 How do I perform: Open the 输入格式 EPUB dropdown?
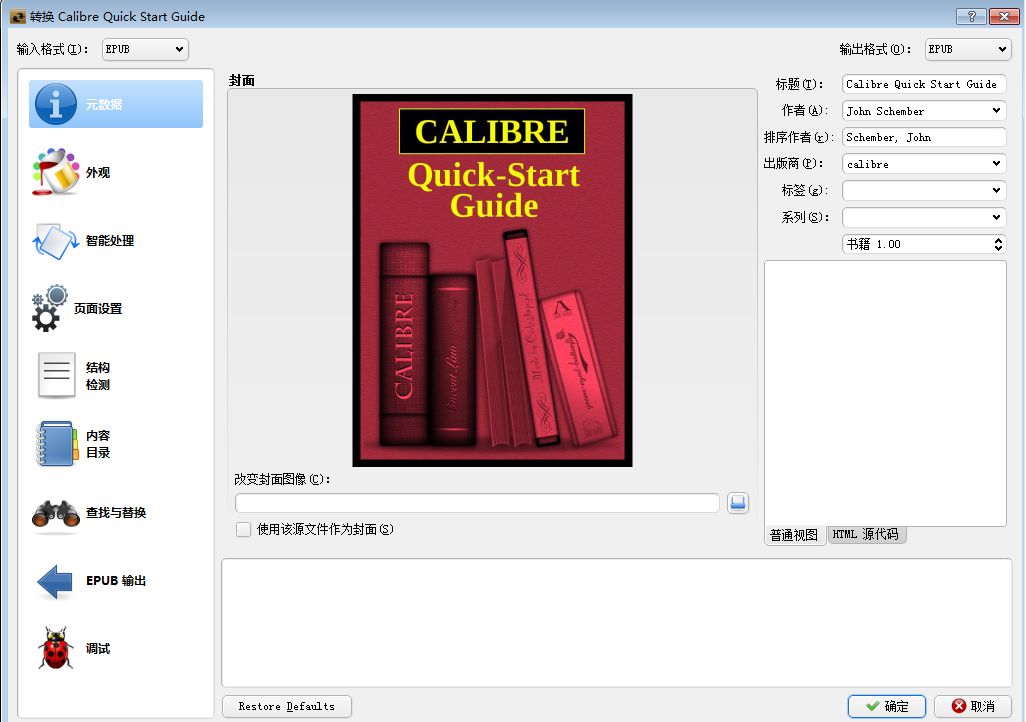coord(145,49)
